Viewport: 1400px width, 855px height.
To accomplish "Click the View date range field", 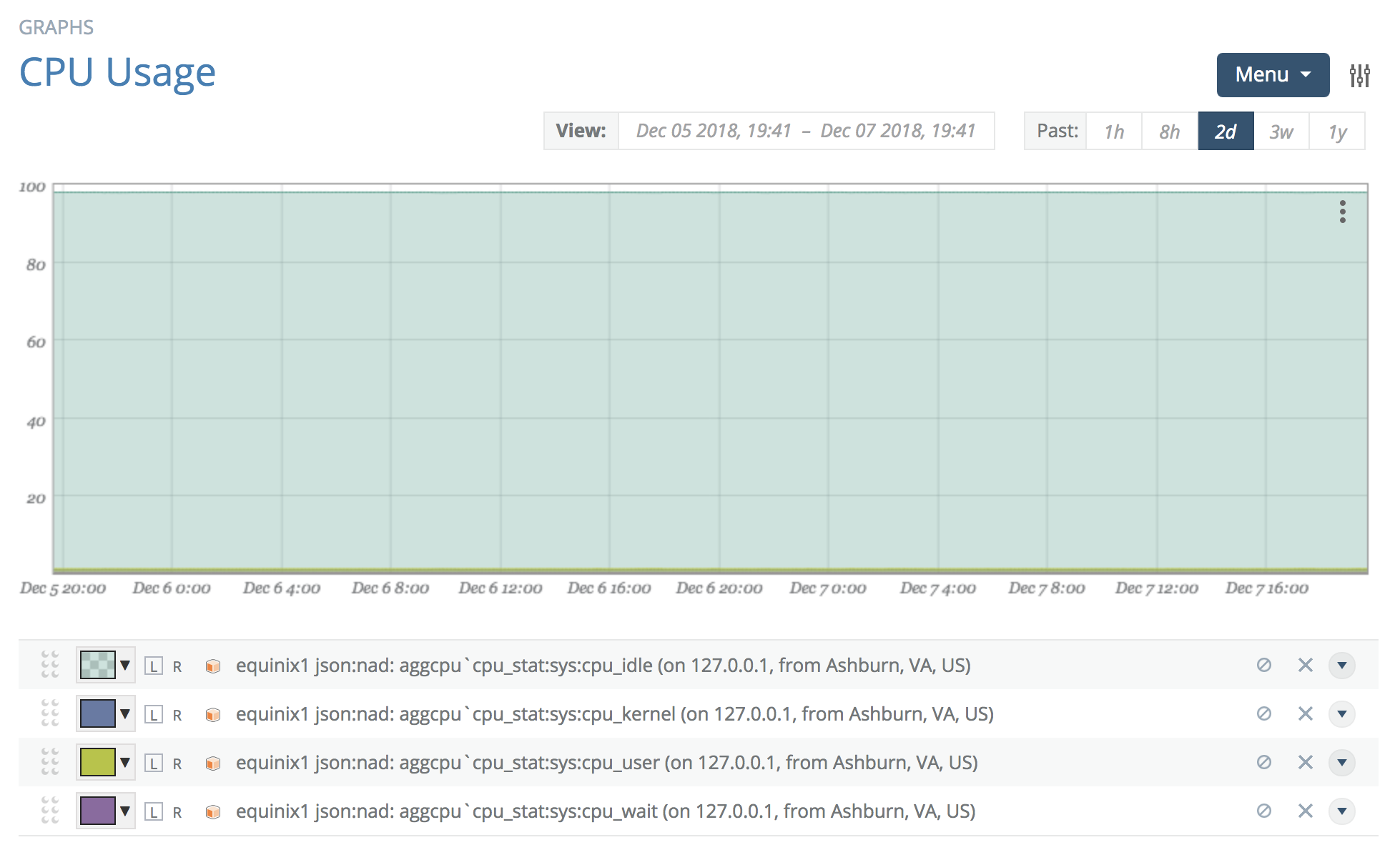I will [x=807, y=131].
